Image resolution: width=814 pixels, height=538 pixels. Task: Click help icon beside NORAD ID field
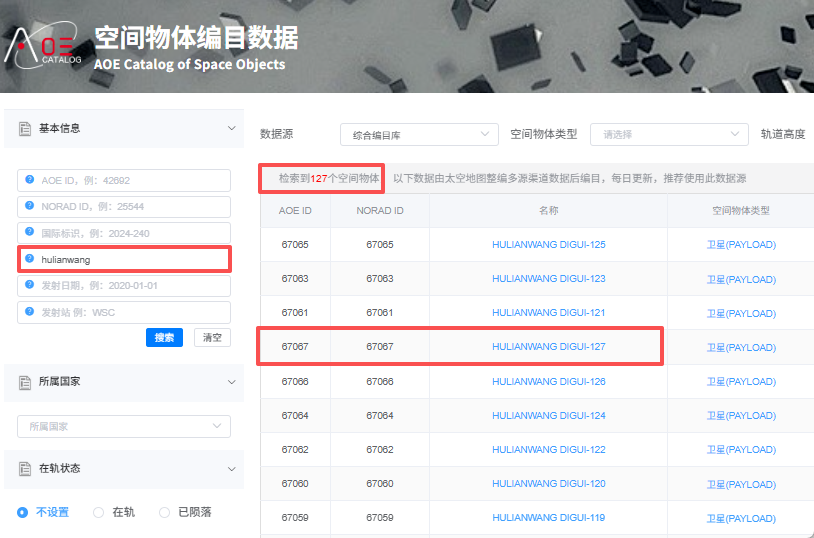(30, 207)
